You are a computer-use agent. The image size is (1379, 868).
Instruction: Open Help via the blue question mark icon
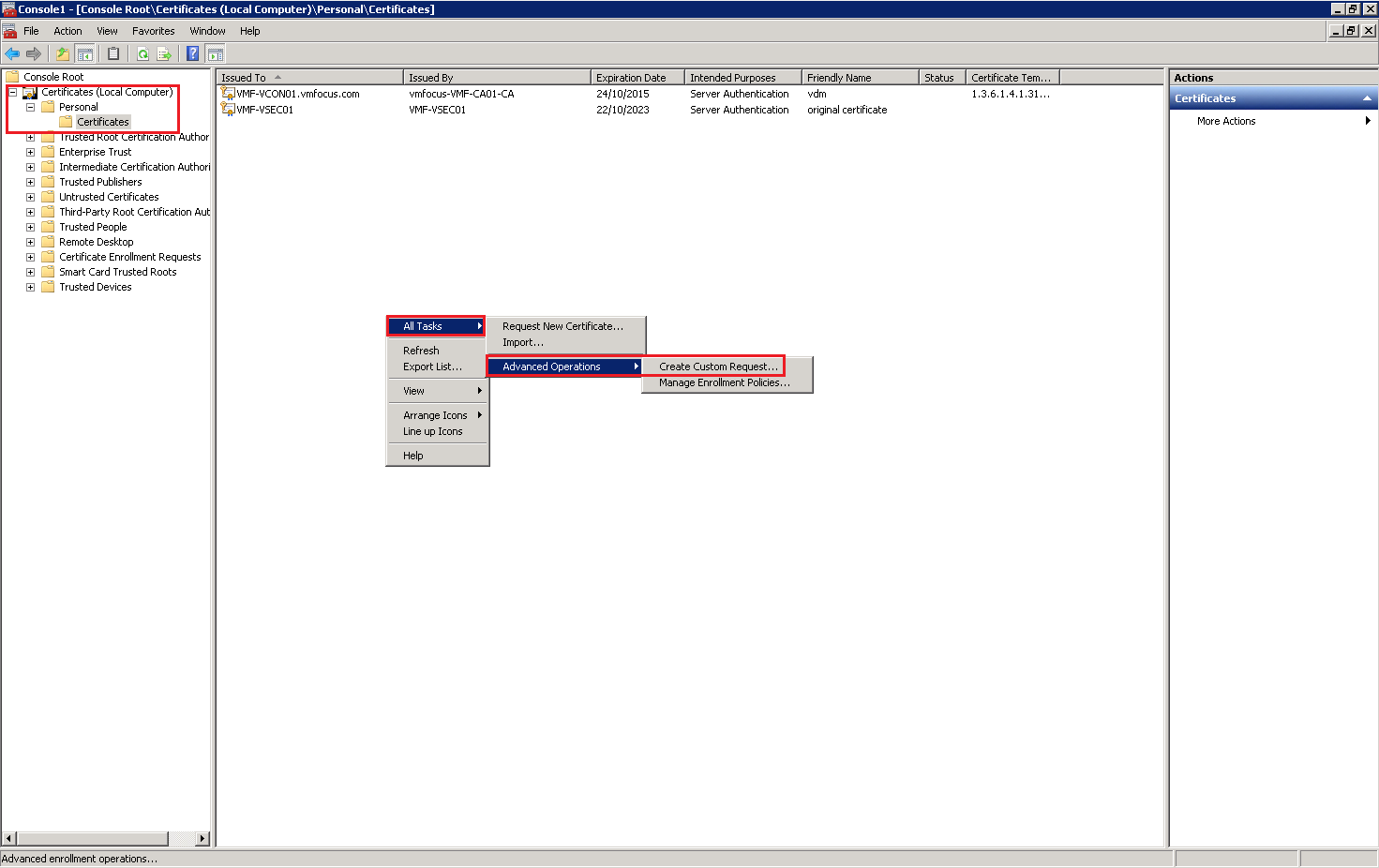[192, 54]
